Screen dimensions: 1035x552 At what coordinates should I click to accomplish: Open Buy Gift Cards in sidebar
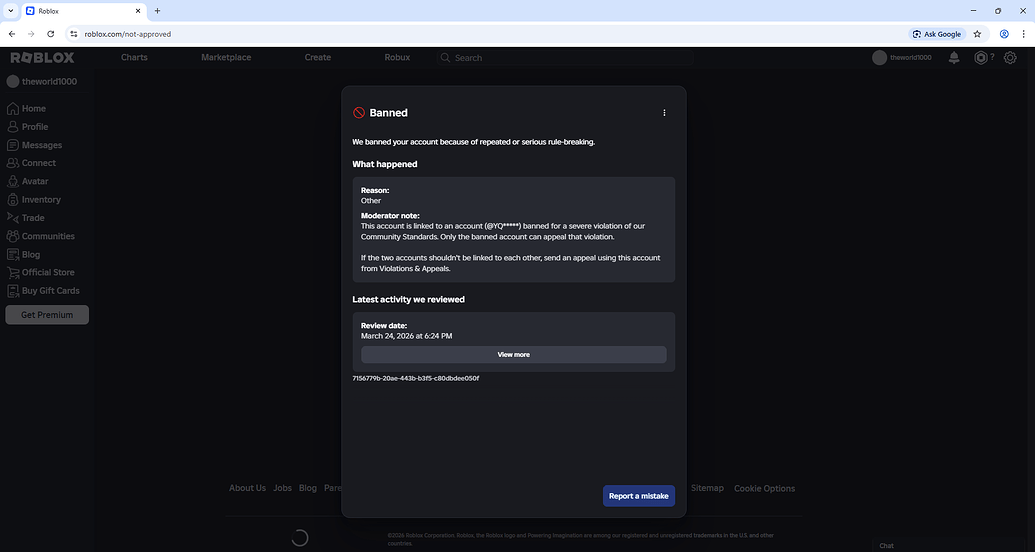43,291
